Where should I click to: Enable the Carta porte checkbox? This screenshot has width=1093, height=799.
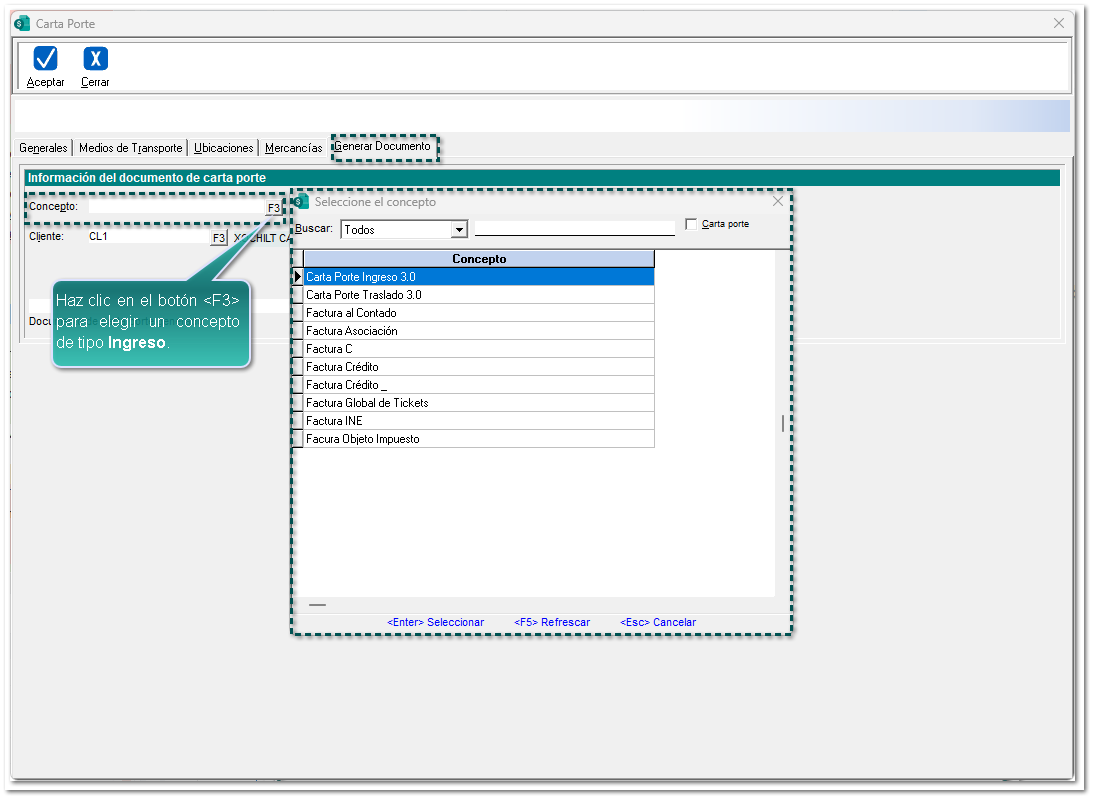click(691, 224)
